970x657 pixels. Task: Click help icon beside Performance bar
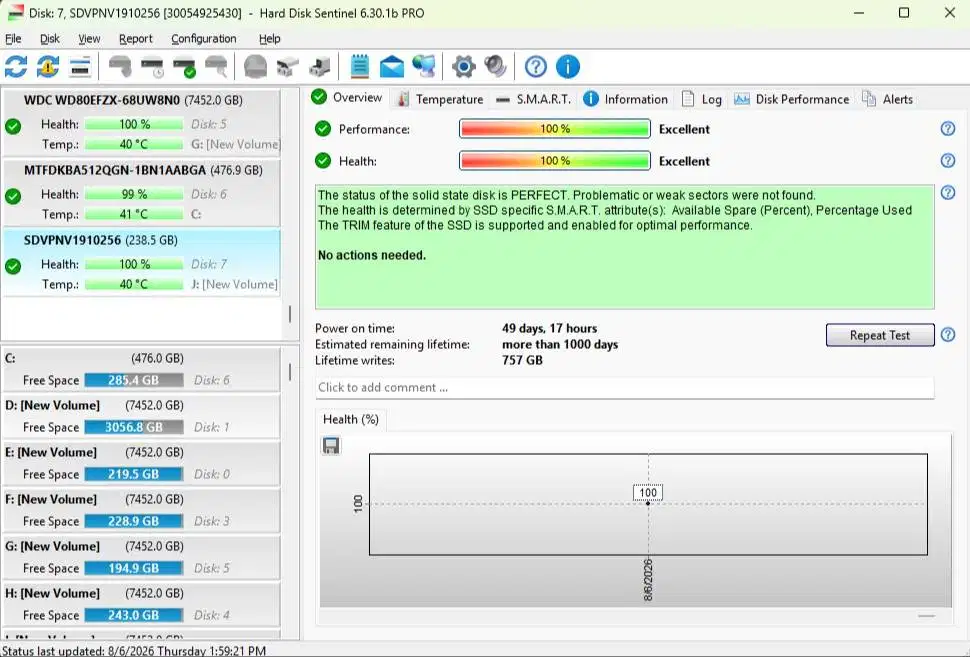pos(948,129)
